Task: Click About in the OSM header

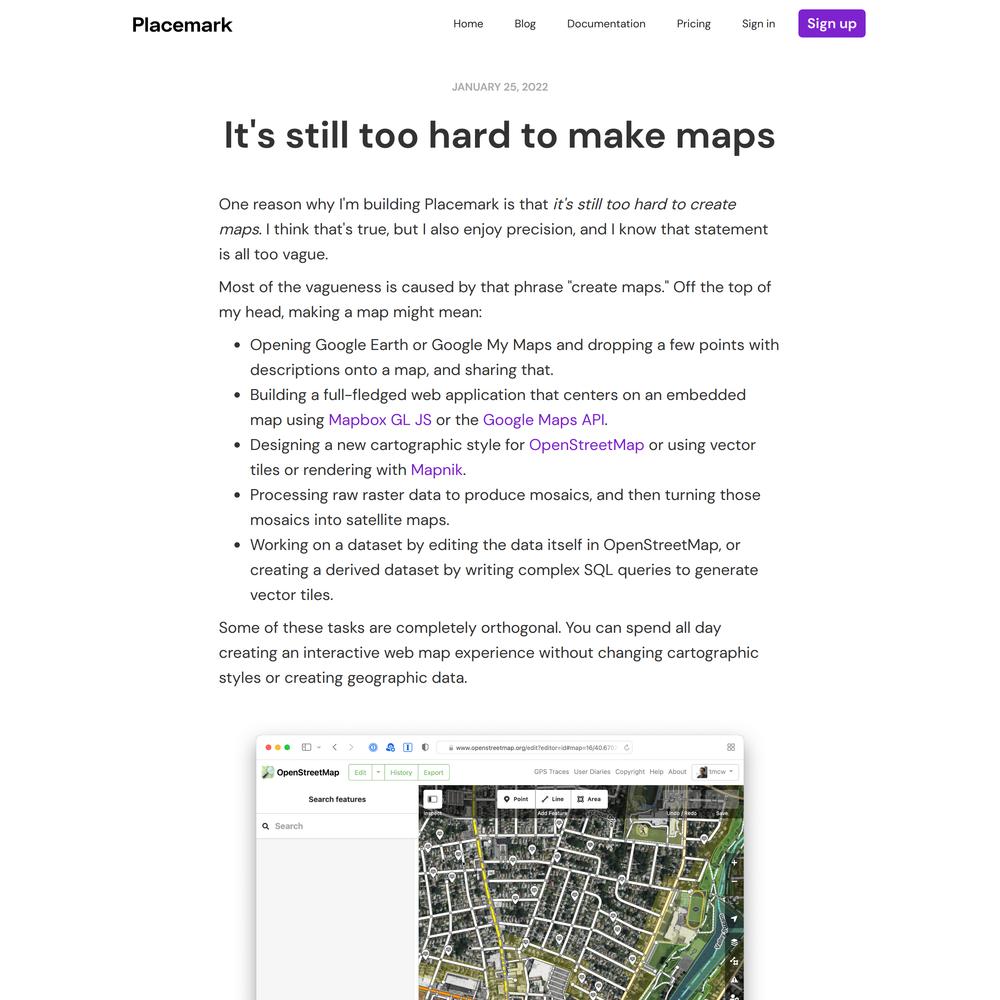Action: (677, 772)
